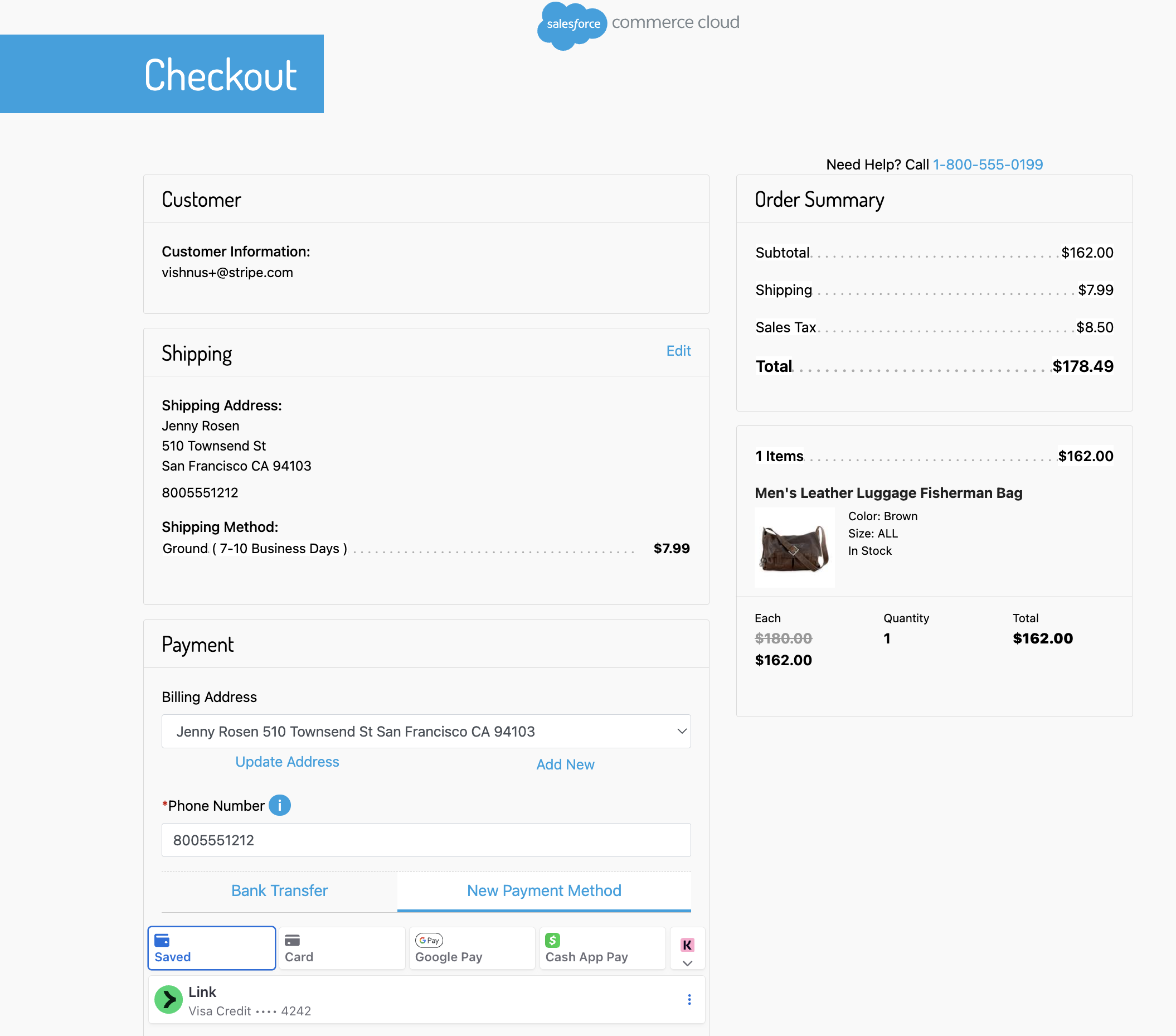Switch to Bank Transfer tab
This screenshot has width=1176, height=1036.
(279, 890)
